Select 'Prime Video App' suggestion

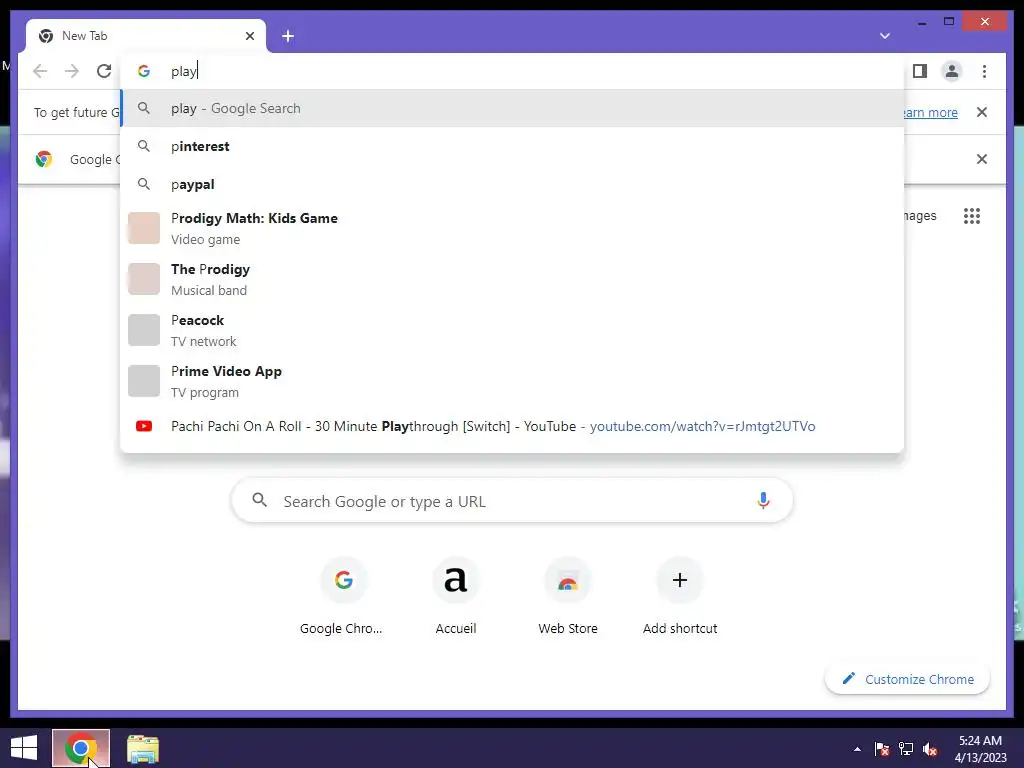pyautogui.click(x=512, y=381)
